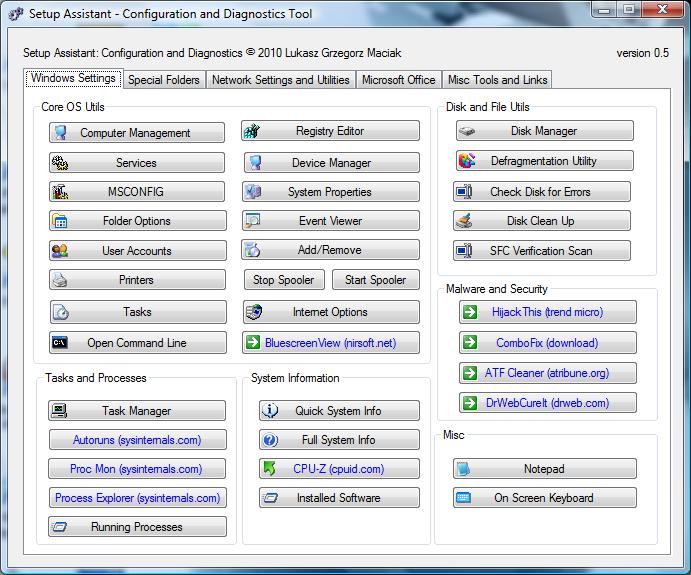This screenshot has height=575, width=691.
Task: Click the Task Manager monitor icon
Action: pyautogui.click(x=60, y=411)
